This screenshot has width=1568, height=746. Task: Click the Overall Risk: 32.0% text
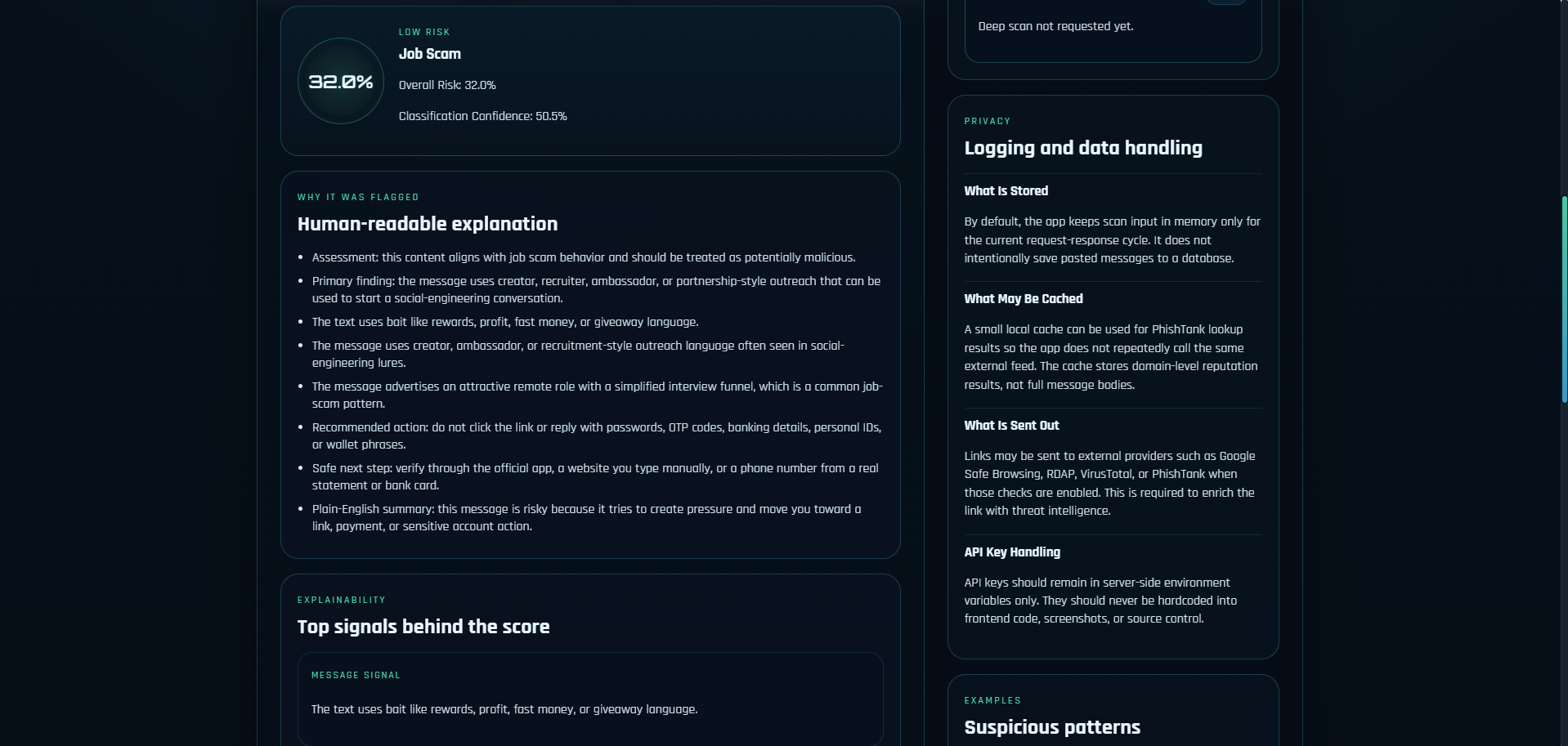pyautogui.click(x=447, y=85)
